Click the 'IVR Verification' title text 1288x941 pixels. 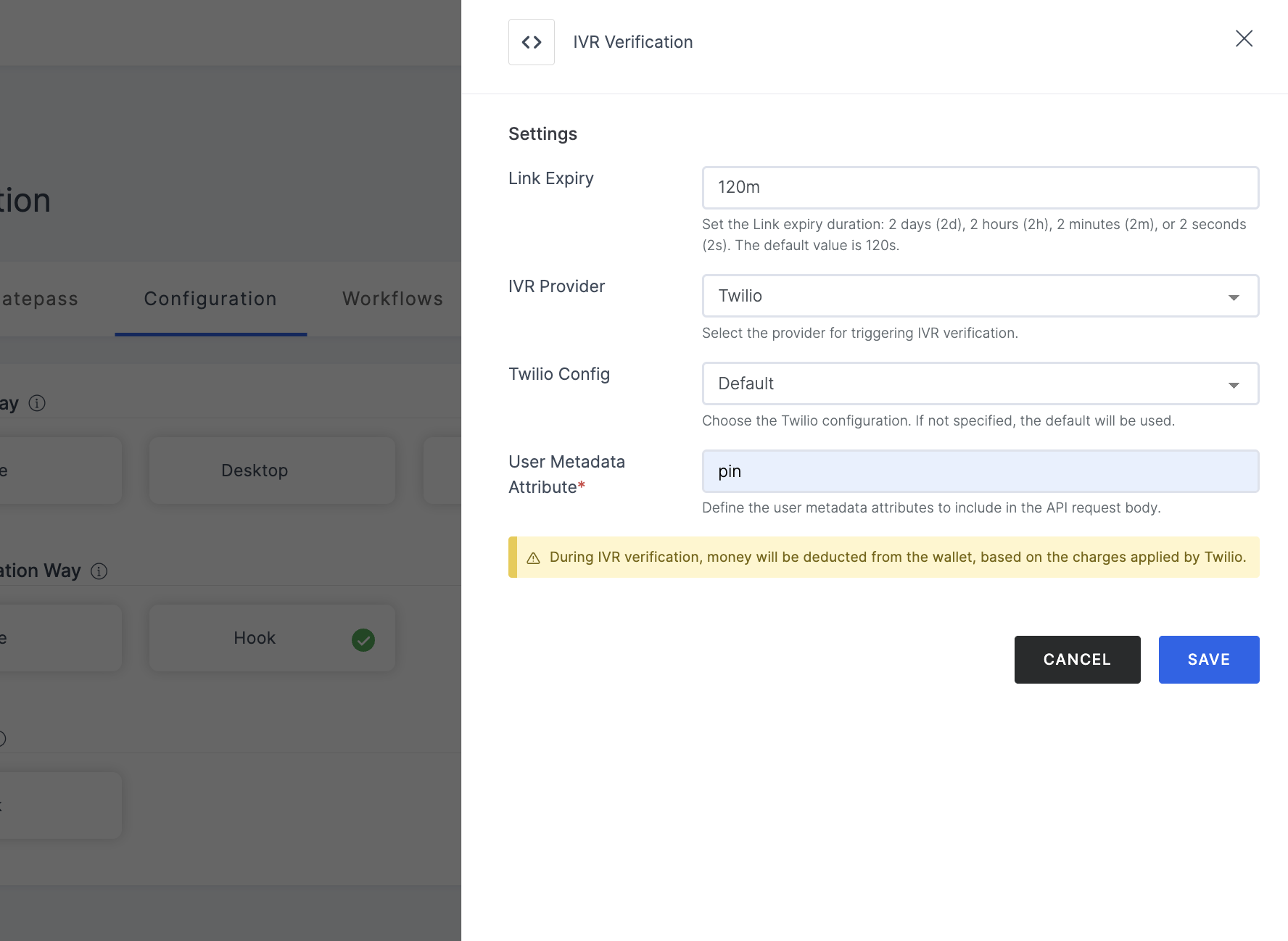coord(633,42)
